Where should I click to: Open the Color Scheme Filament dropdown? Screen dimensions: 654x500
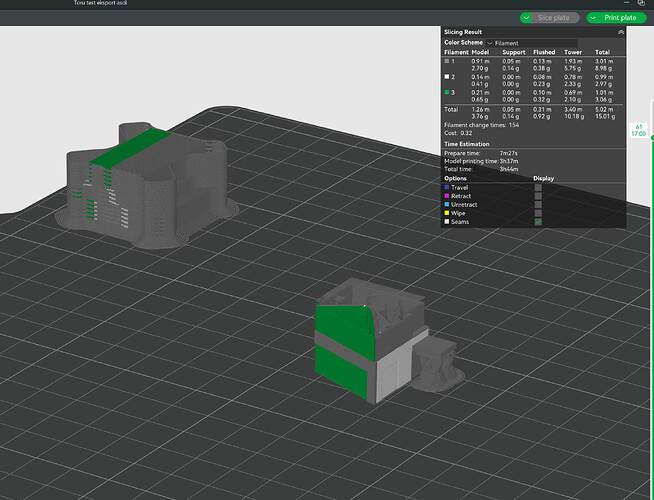532,43
